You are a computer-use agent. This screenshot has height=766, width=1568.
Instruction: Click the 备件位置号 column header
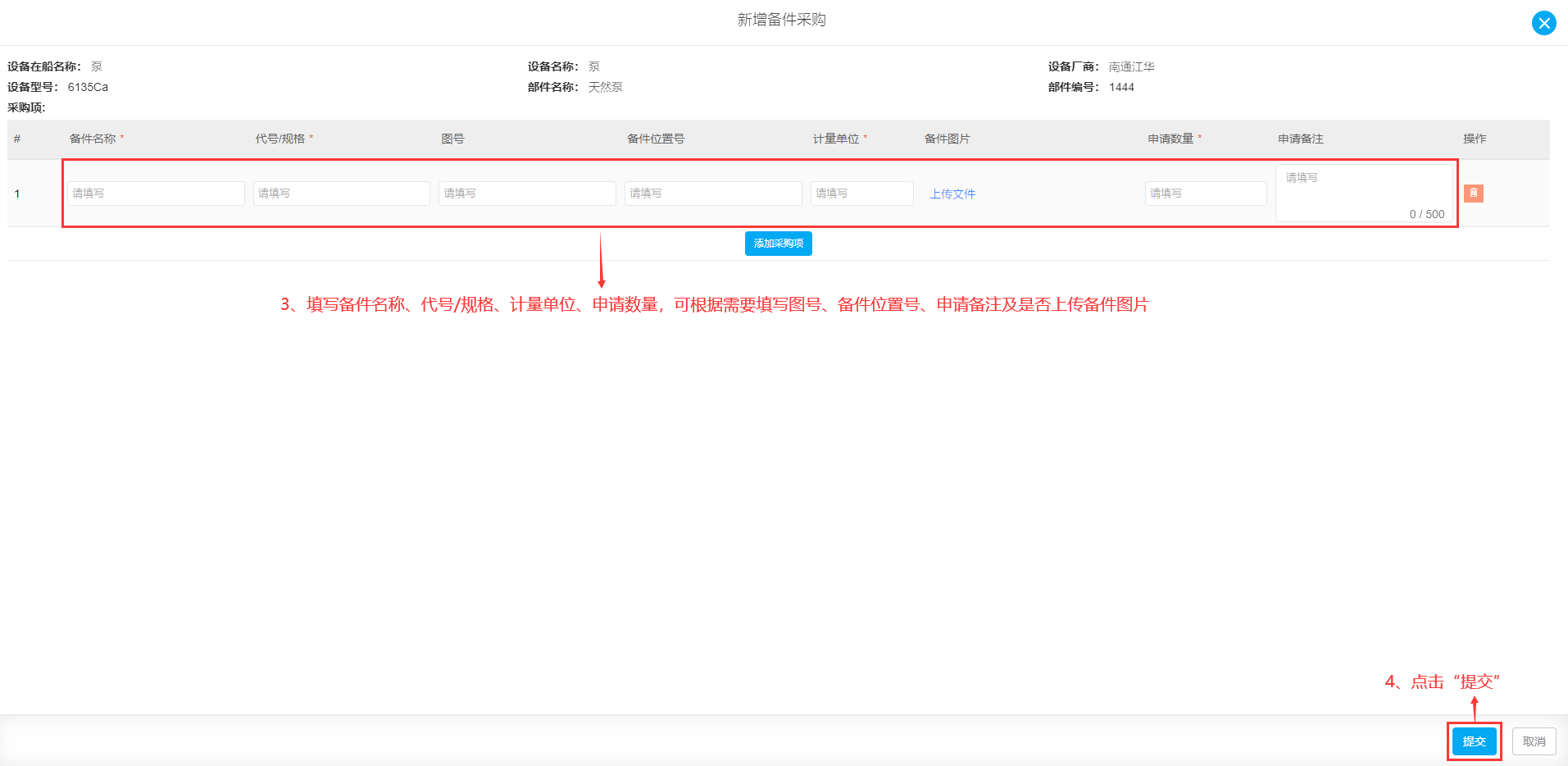pos(656,139)
